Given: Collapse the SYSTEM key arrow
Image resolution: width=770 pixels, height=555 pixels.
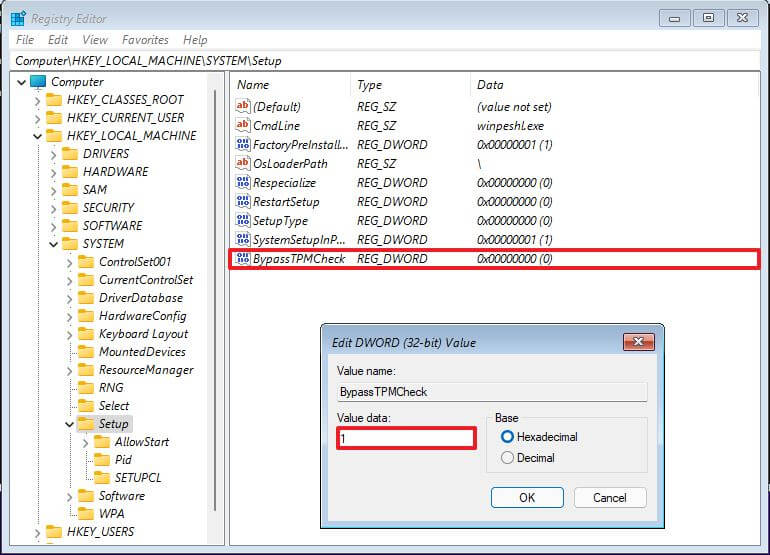Looking at the screenshot, I should click(x=54, y=244).
